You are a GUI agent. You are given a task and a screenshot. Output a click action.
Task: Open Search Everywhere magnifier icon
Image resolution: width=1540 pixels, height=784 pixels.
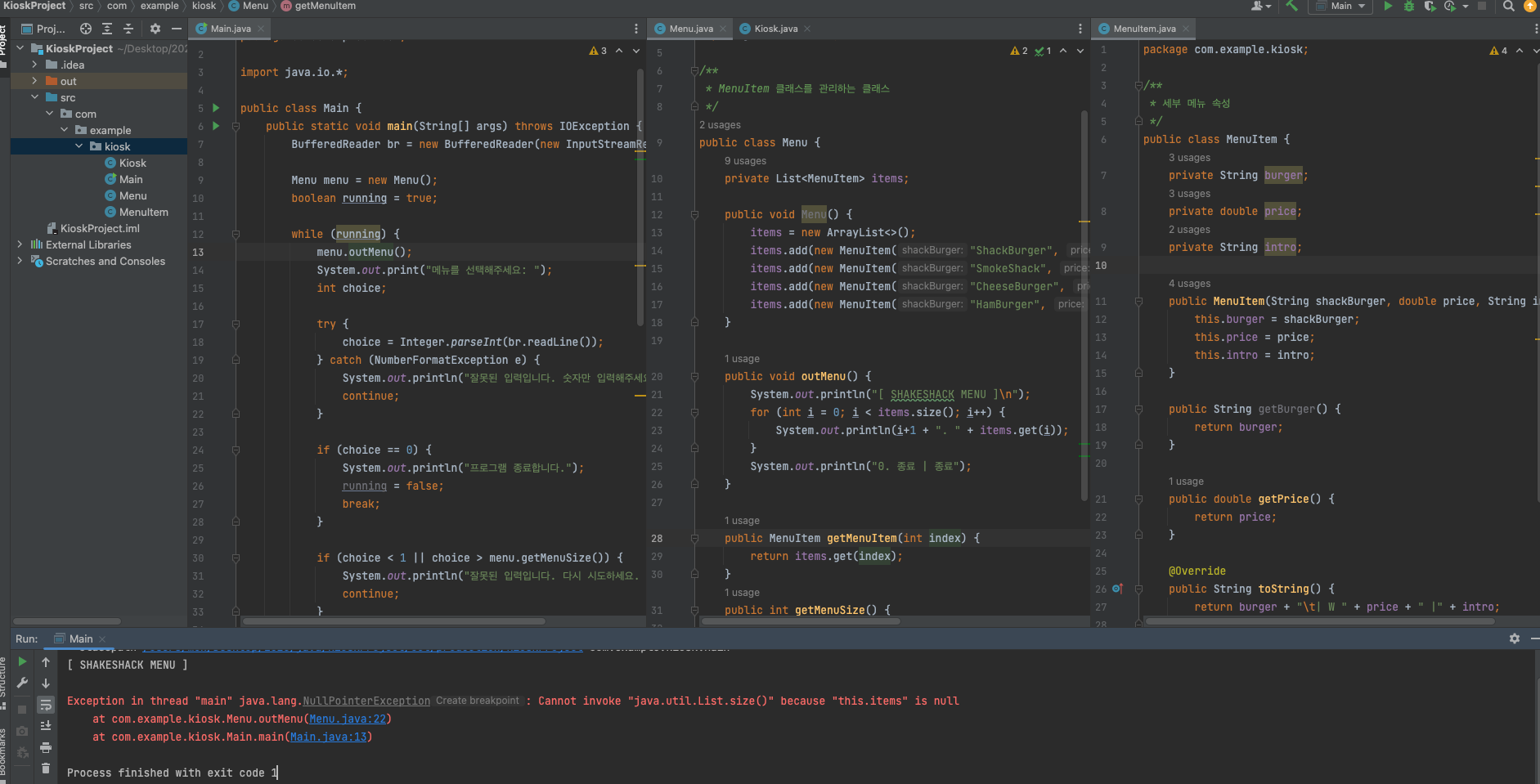tap(1509, 6)
